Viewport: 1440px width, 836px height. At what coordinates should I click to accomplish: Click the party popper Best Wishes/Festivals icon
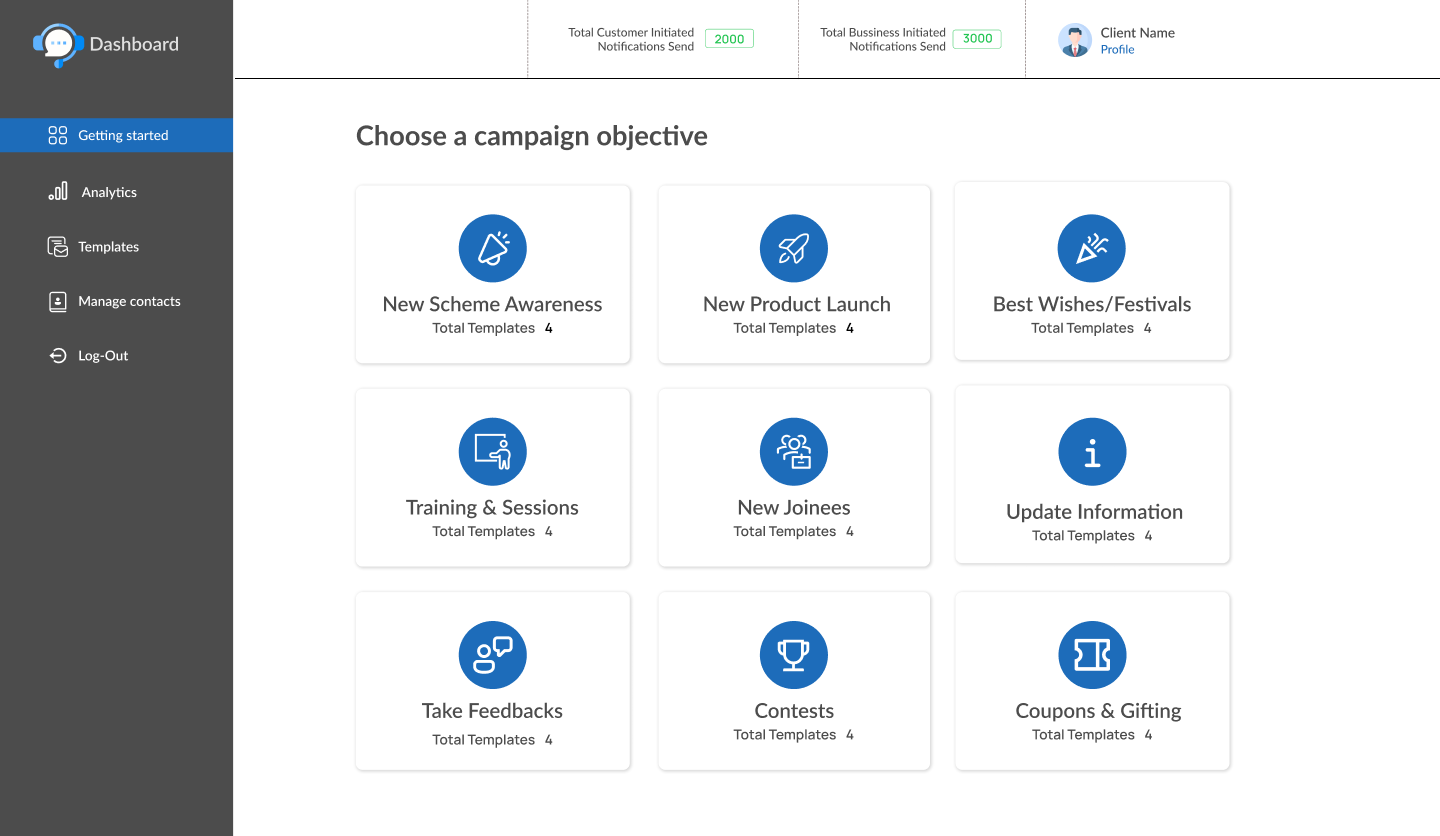click(x=1091, y=248)
